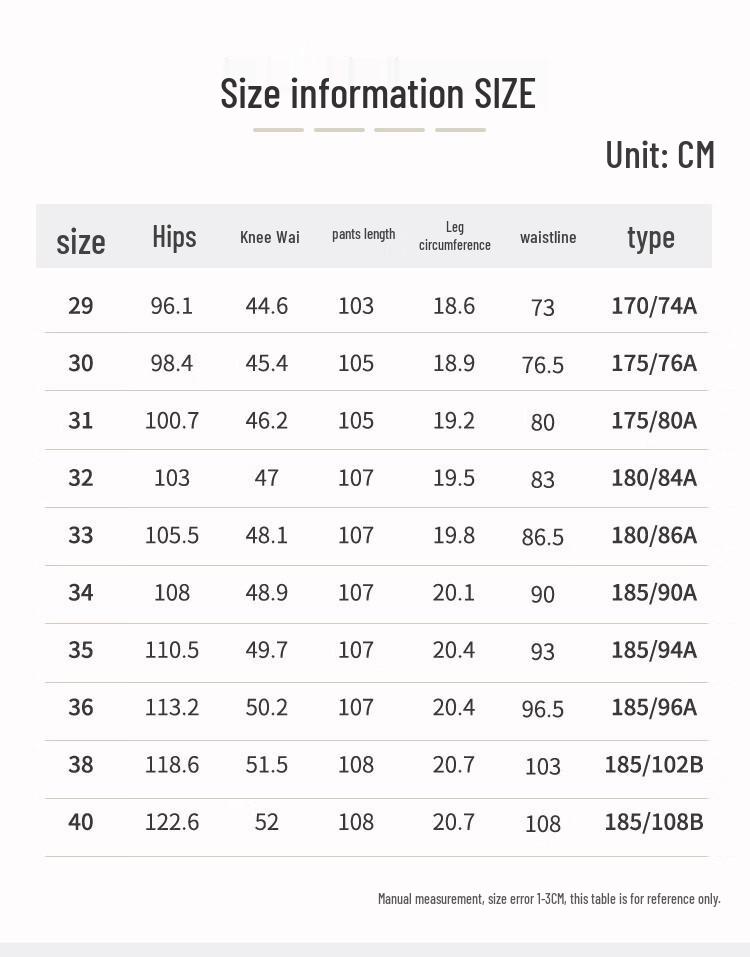The width and height of the screenshot is (750, 957).
Task: Click the "type" column header
Action: tap(651, 237)
